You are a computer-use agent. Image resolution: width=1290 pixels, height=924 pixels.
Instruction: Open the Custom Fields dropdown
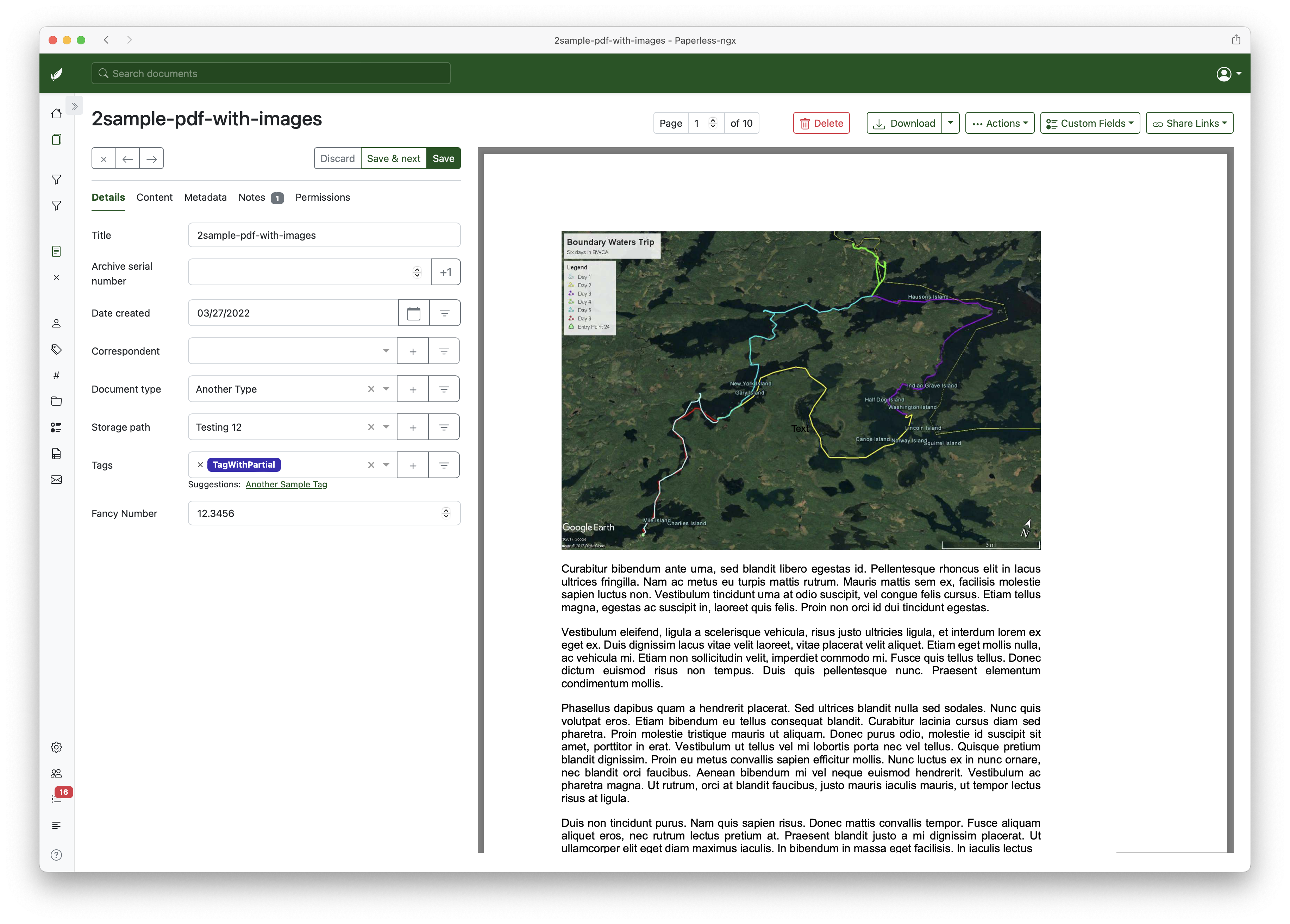[1089, 124]
